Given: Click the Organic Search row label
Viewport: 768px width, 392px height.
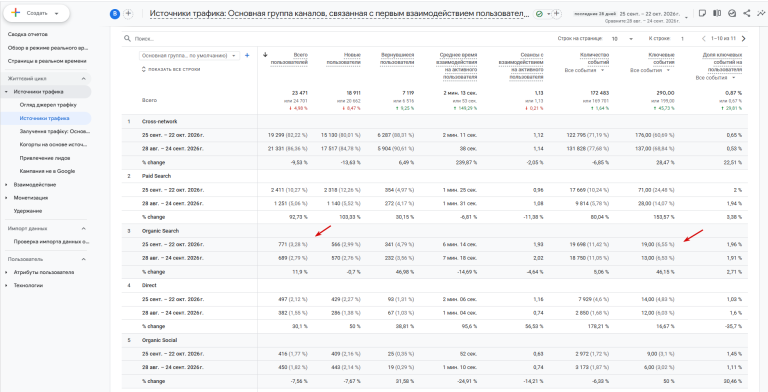Looking at the screenshot, I should pyautogui.click(x=161, y=231).
